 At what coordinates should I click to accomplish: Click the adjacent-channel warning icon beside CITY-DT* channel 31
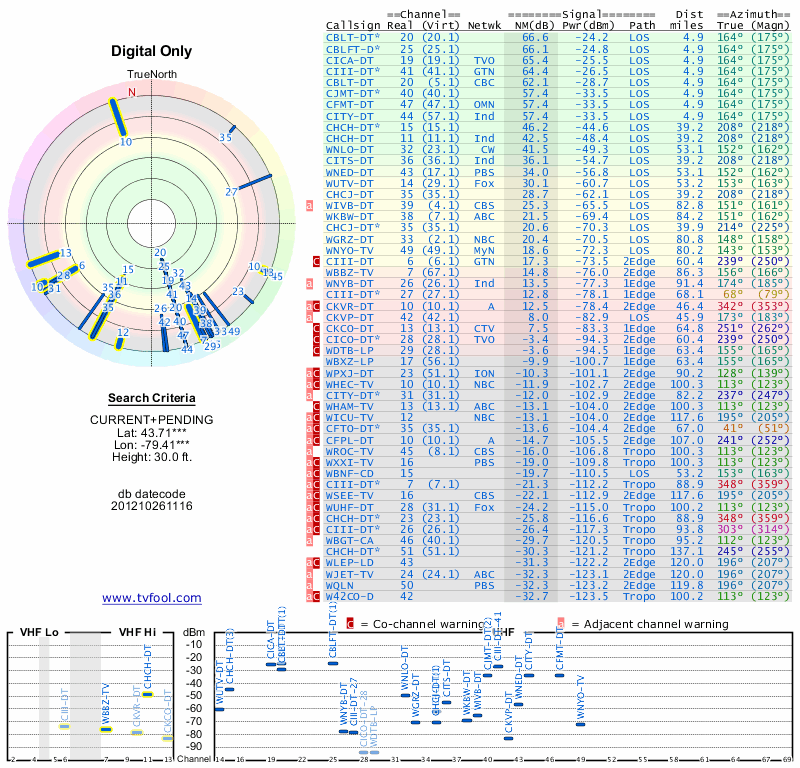(309, 395)
